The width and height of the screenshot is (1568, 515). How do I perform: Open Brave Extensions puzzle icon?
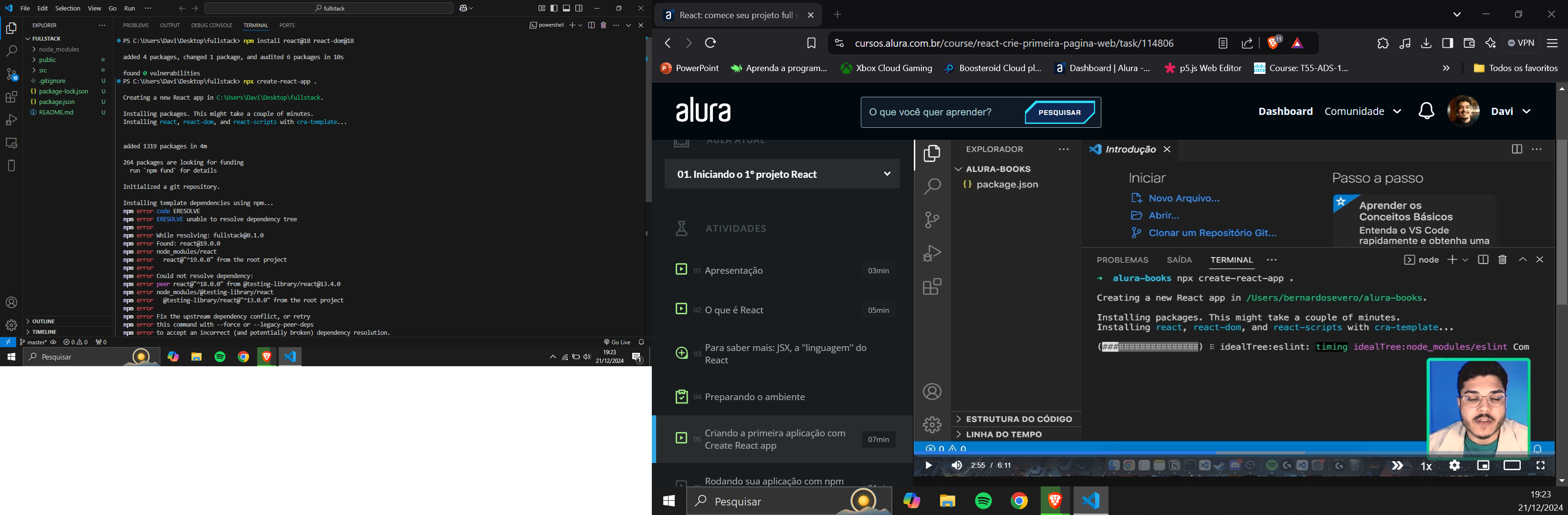click(x=1382, y=43)
